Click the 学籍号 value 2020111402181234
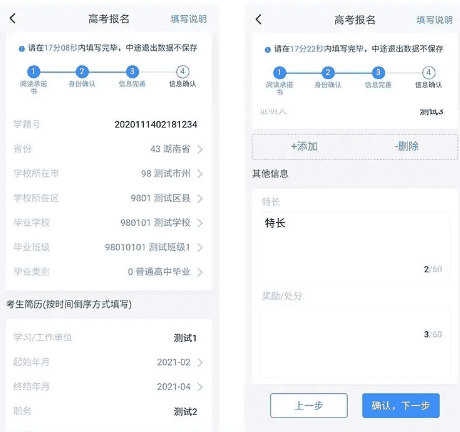Viewport: 460px width, 432px height. [156, 124]
